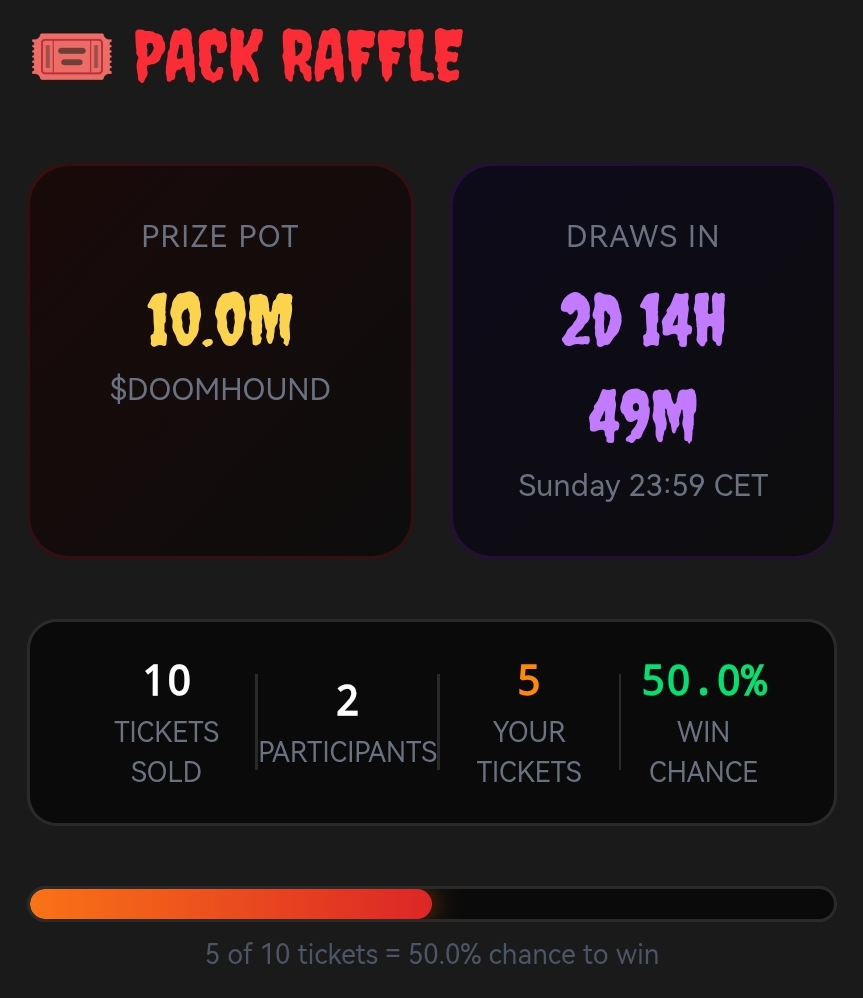863x998 pixels.
Task: Select the Sunday 23:59 CET draw time
Action: click(643, 486)
